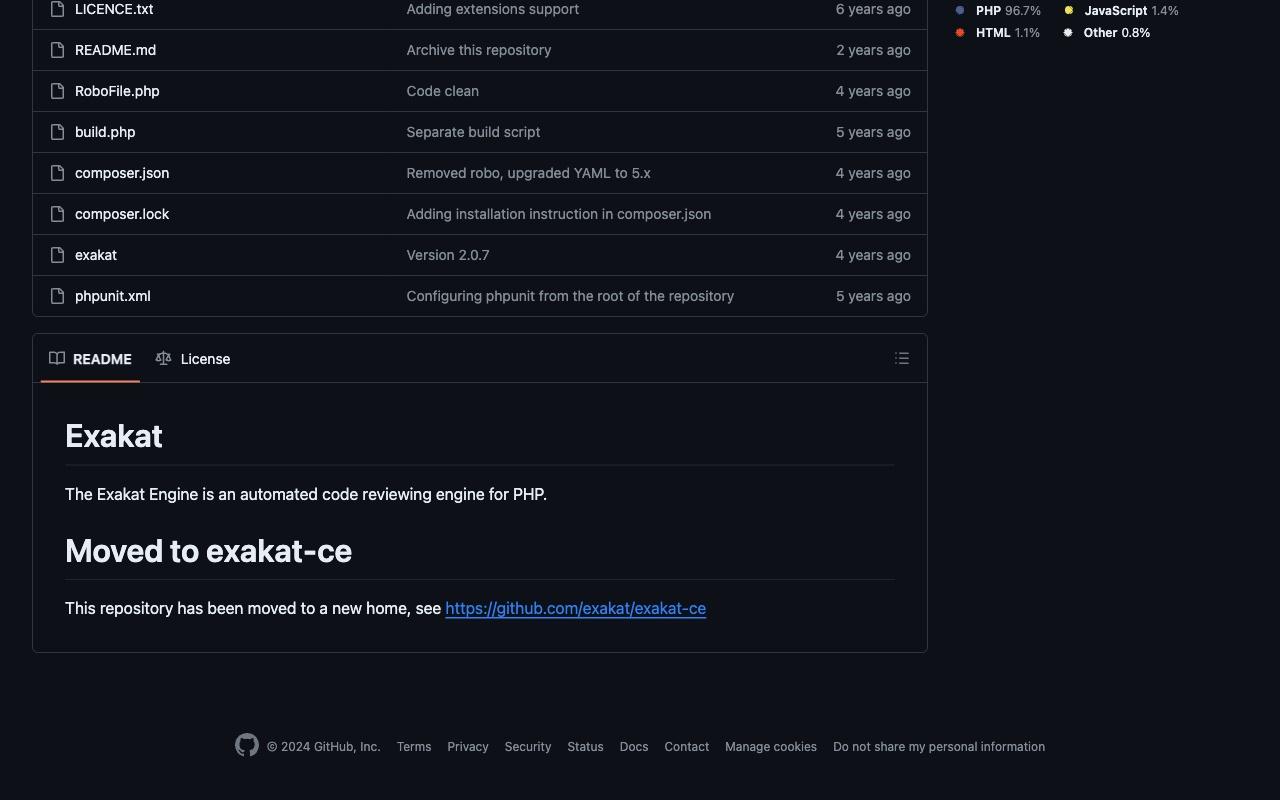Click the file icon beside build.php
This screenshot has height=800, width=1280.
[x=58, y=132]
